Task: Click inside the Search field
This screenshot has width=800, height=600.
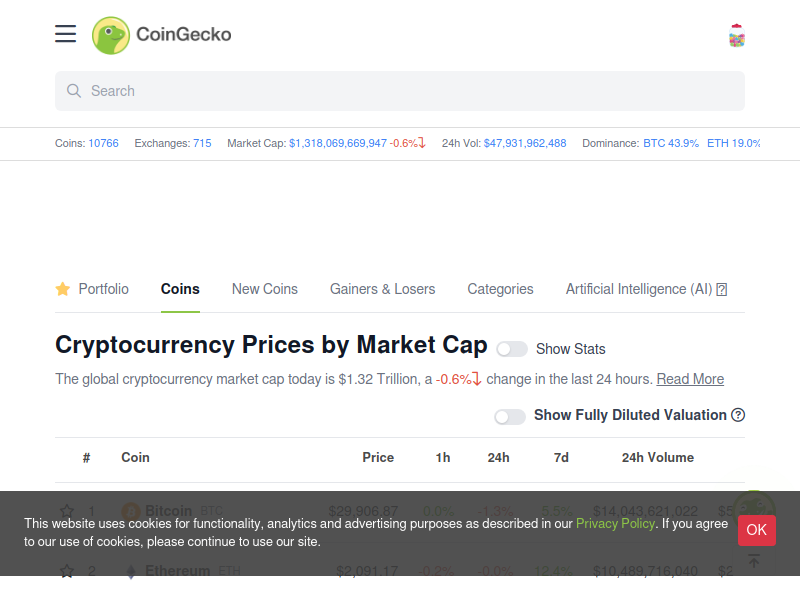Action: click(400, 91)
